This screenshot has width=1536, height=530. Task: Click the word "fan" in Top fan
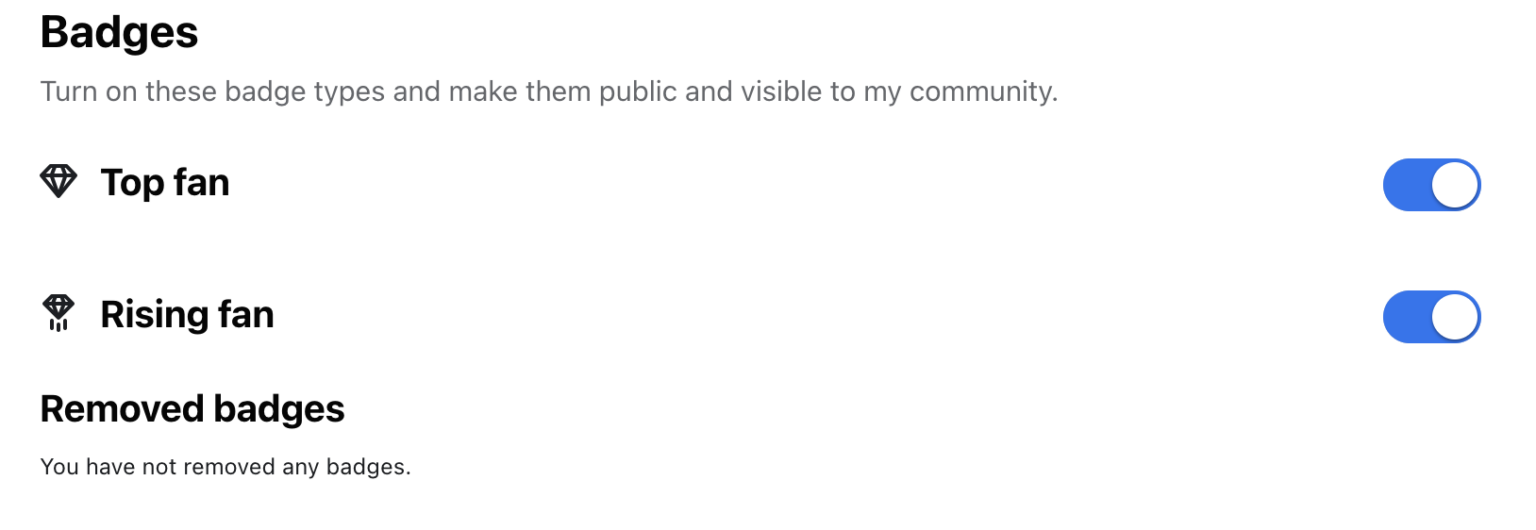[200, 183]
